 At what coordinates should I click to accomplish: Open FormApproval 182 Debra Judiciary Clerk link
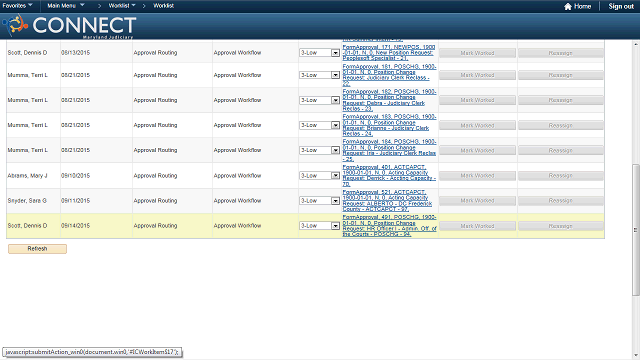coord(389,100)
